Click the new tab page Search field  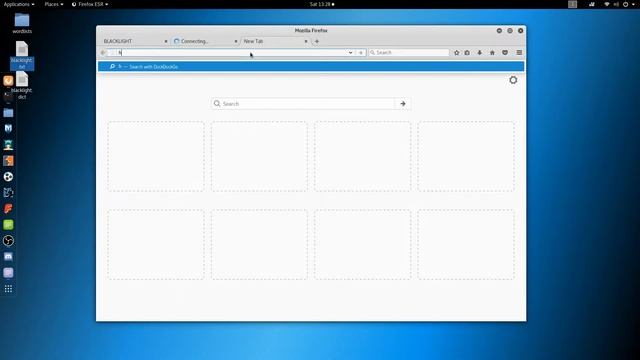point(303,104)
